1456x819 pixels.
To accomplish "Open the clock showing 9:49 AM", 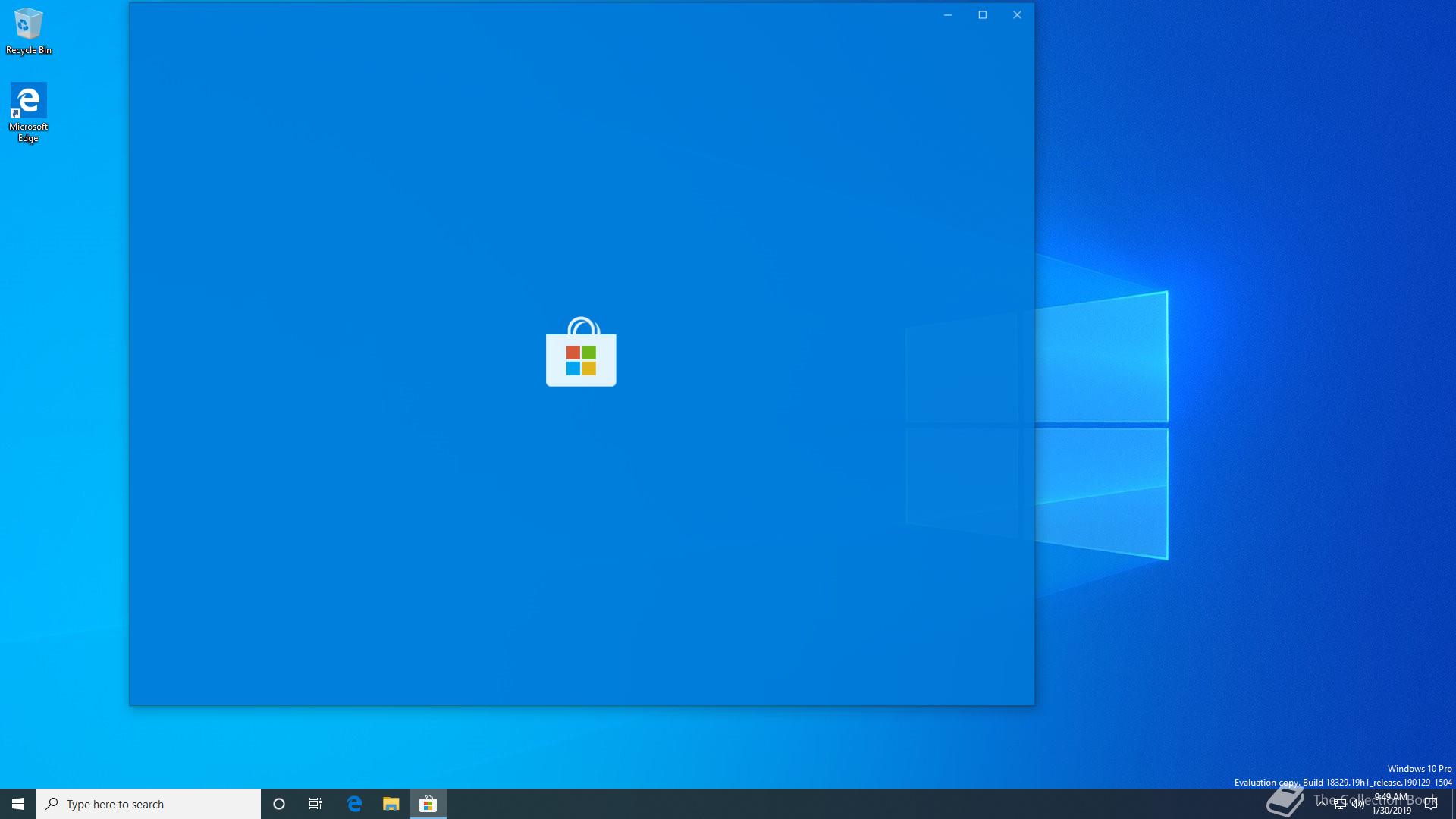I will click(x=1392, y=804).
